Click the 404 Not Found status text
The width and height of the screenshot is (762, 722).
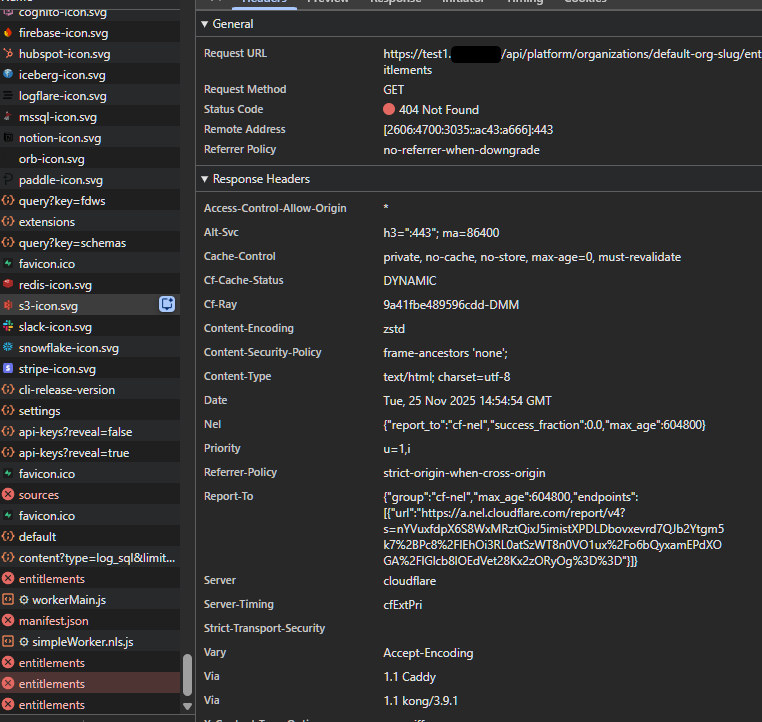click(439, 110)
